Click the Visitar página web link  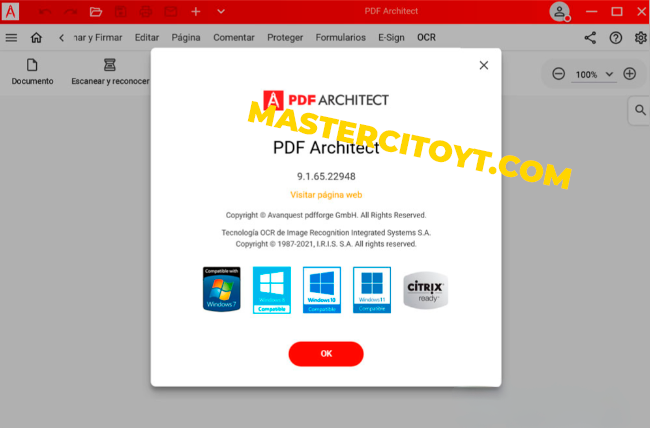pyautogui.click(x=326, y=195)
